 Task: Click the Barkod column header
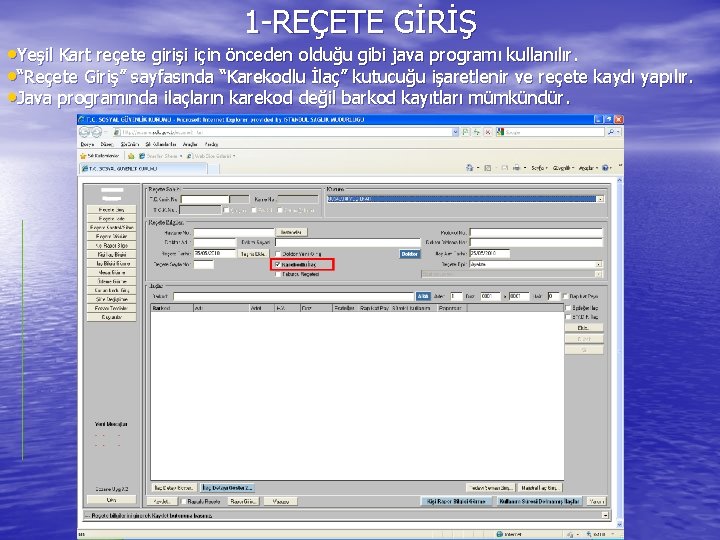[x=172, y=308]
